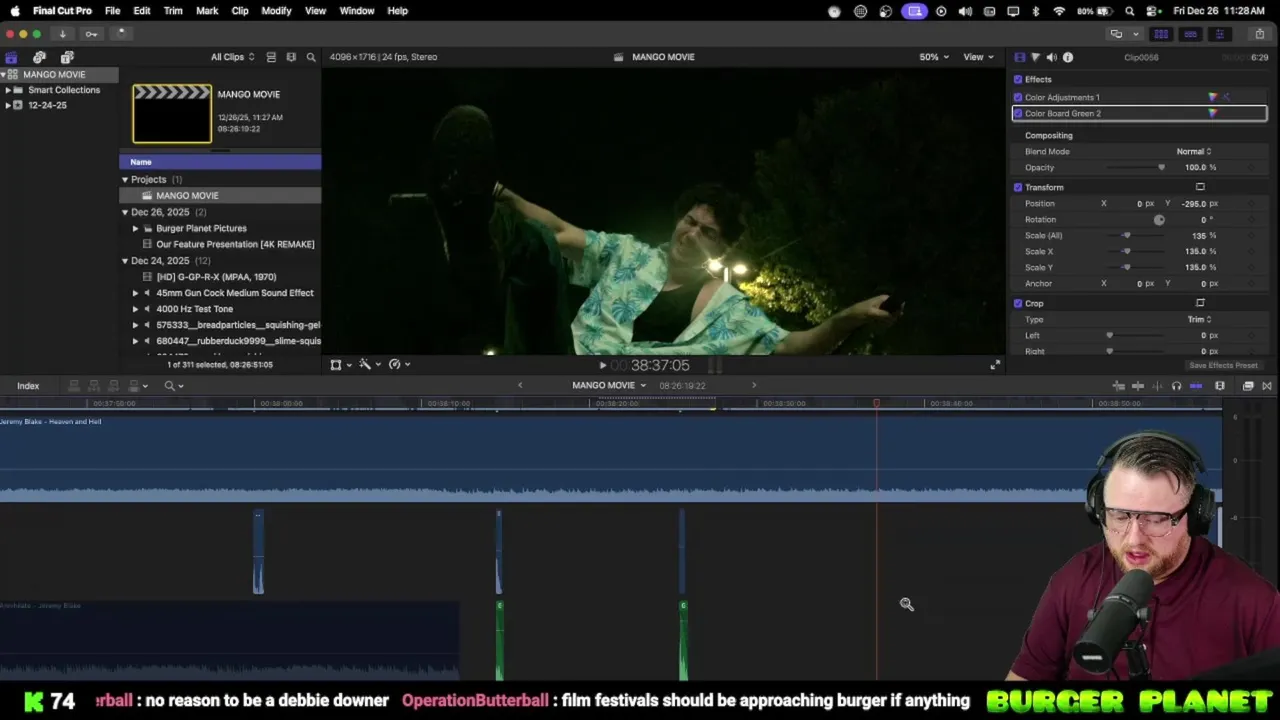Open the Mark menu
The width and height of the screenshot is (1280, 720).
tap(207, 11)
